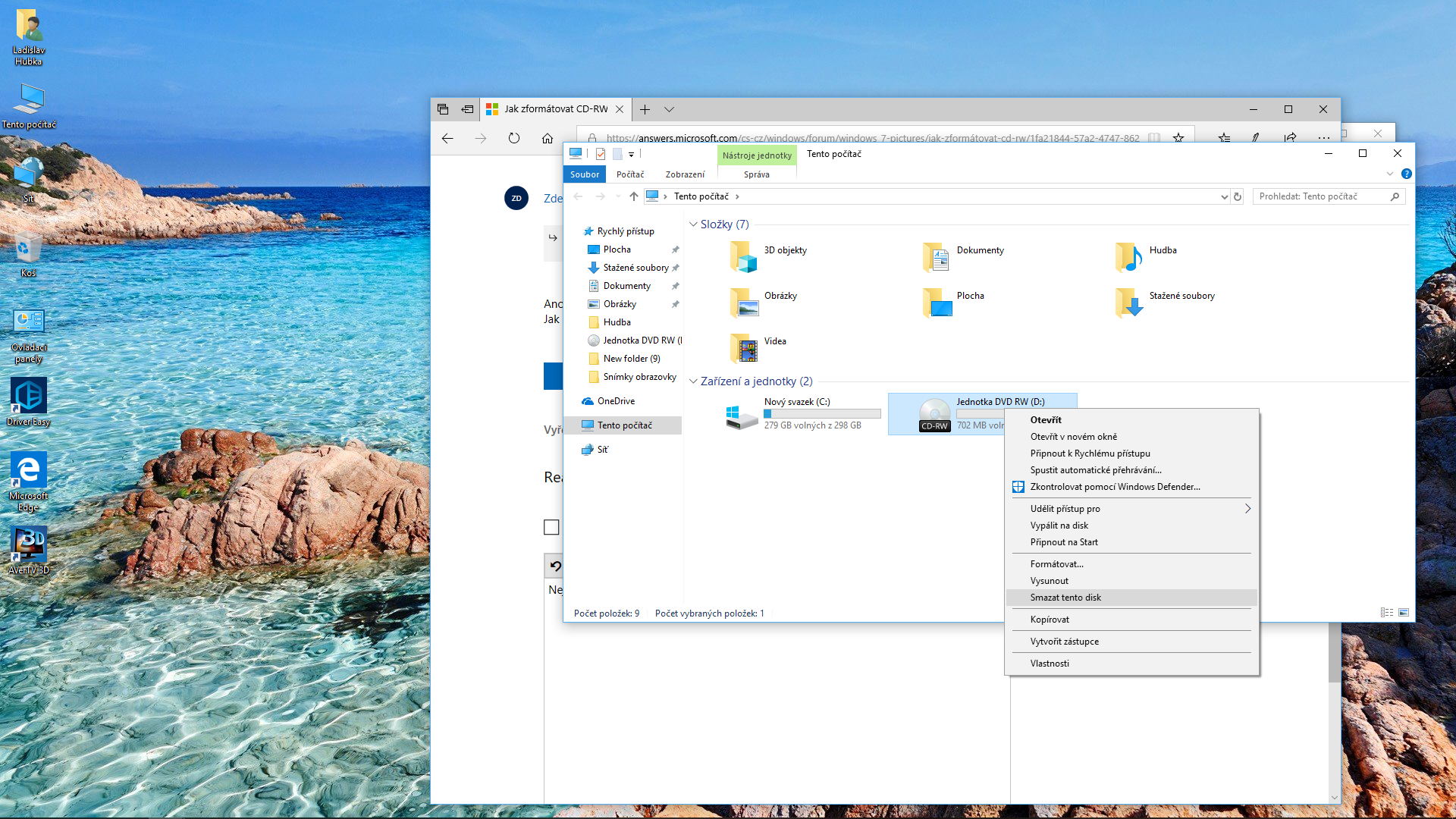Collapse Zařízení a jednotky group
The width and height of the screenshot is (1456, 819).
693,381
